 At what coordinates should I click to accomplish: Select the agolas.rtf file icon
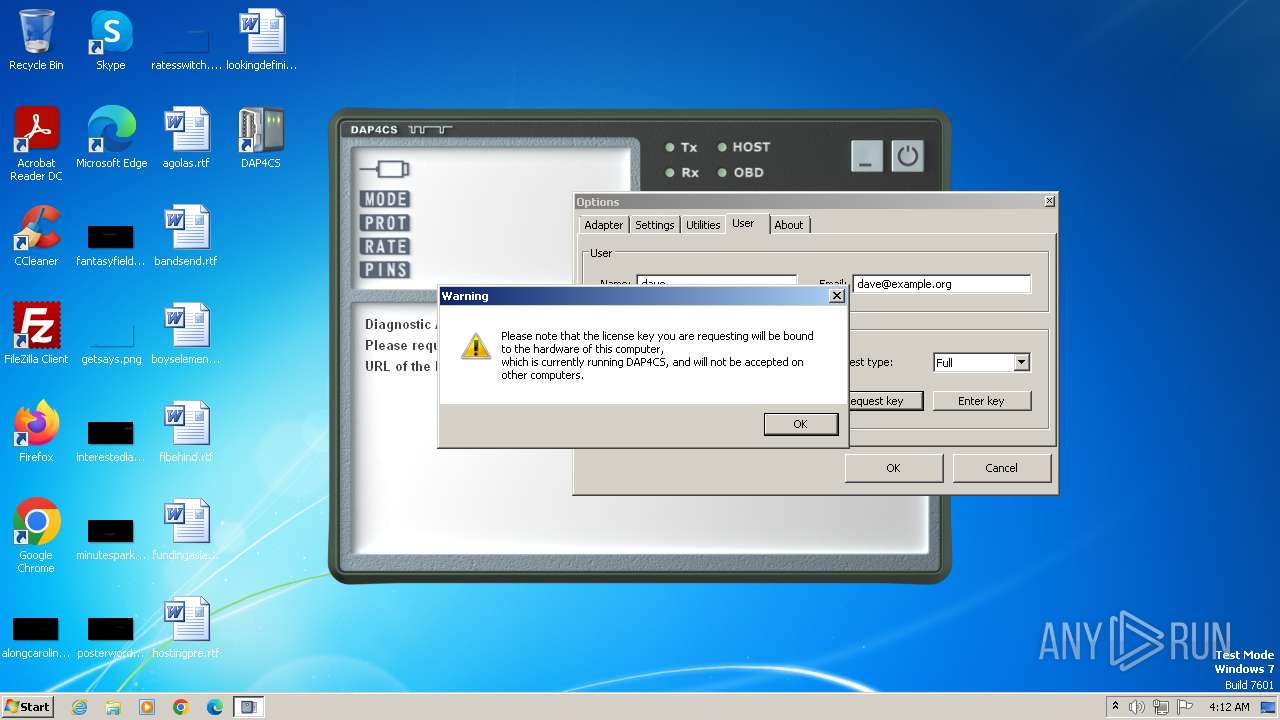186,138
